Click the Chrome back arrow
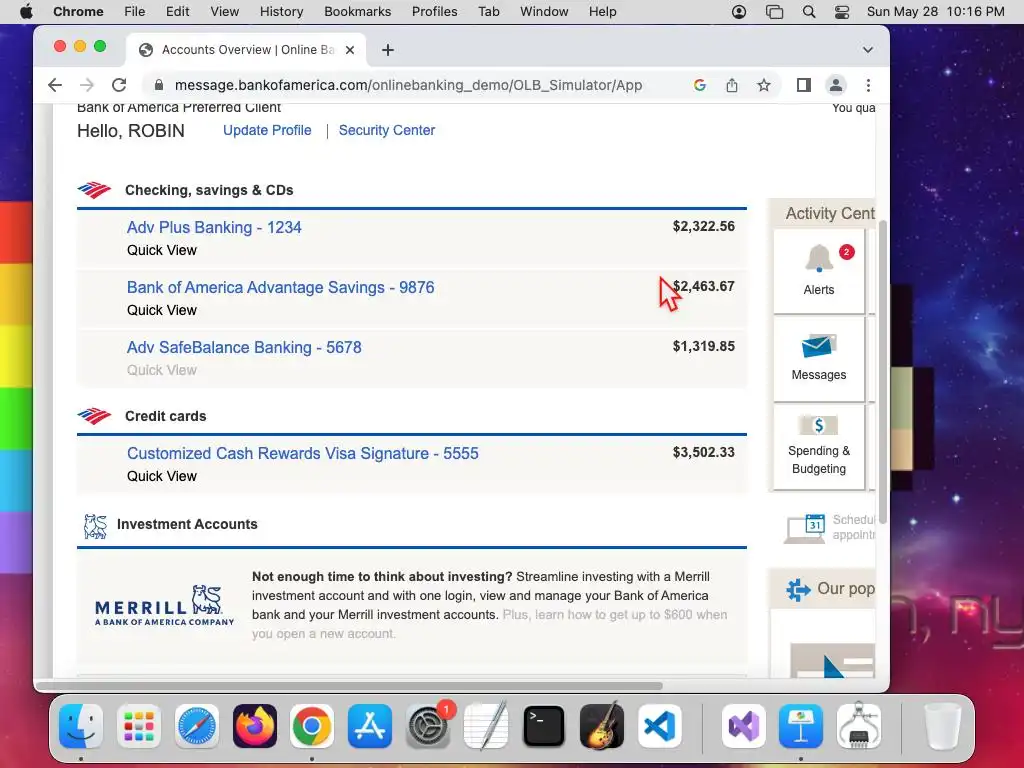The width and height of the screenshot is (1024, 768). [x=56, y=85]
